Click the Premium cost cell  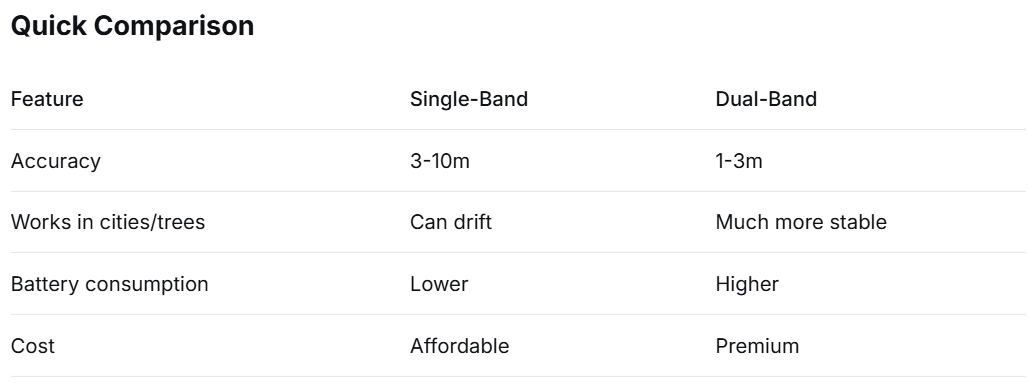(757, 346)
